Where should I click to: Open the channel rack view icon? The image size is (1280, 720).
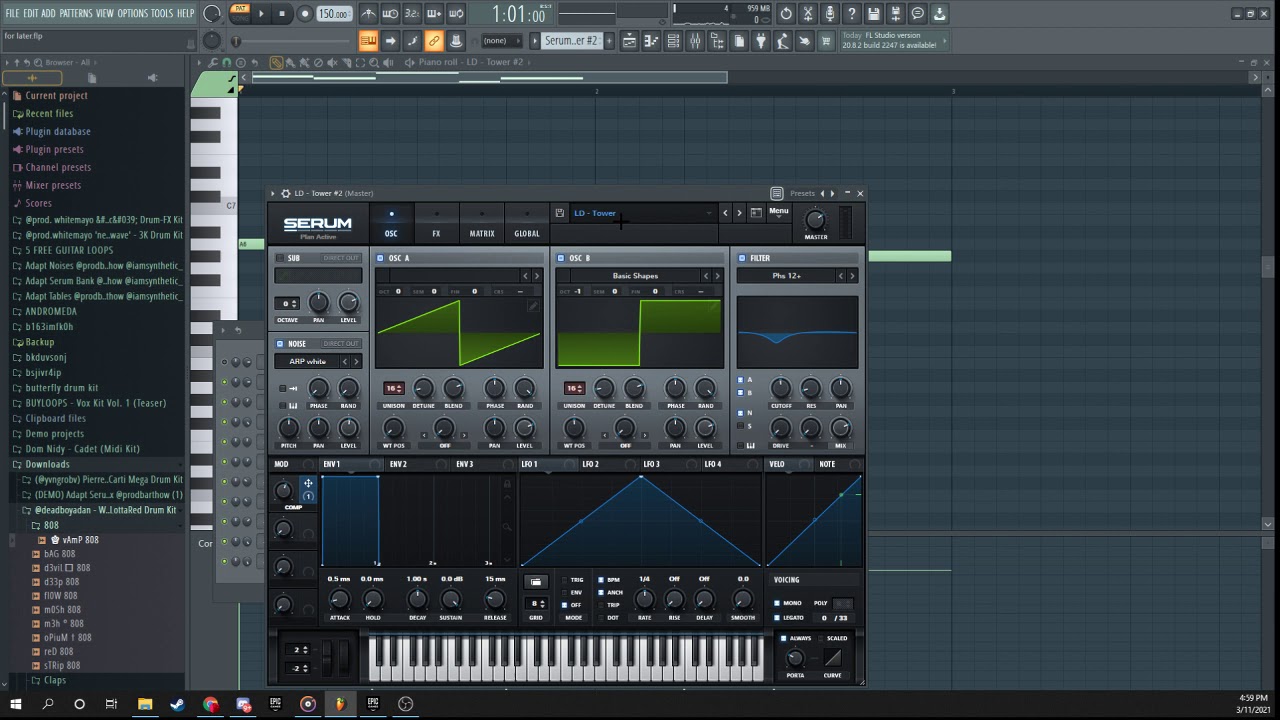pos(673,41)
